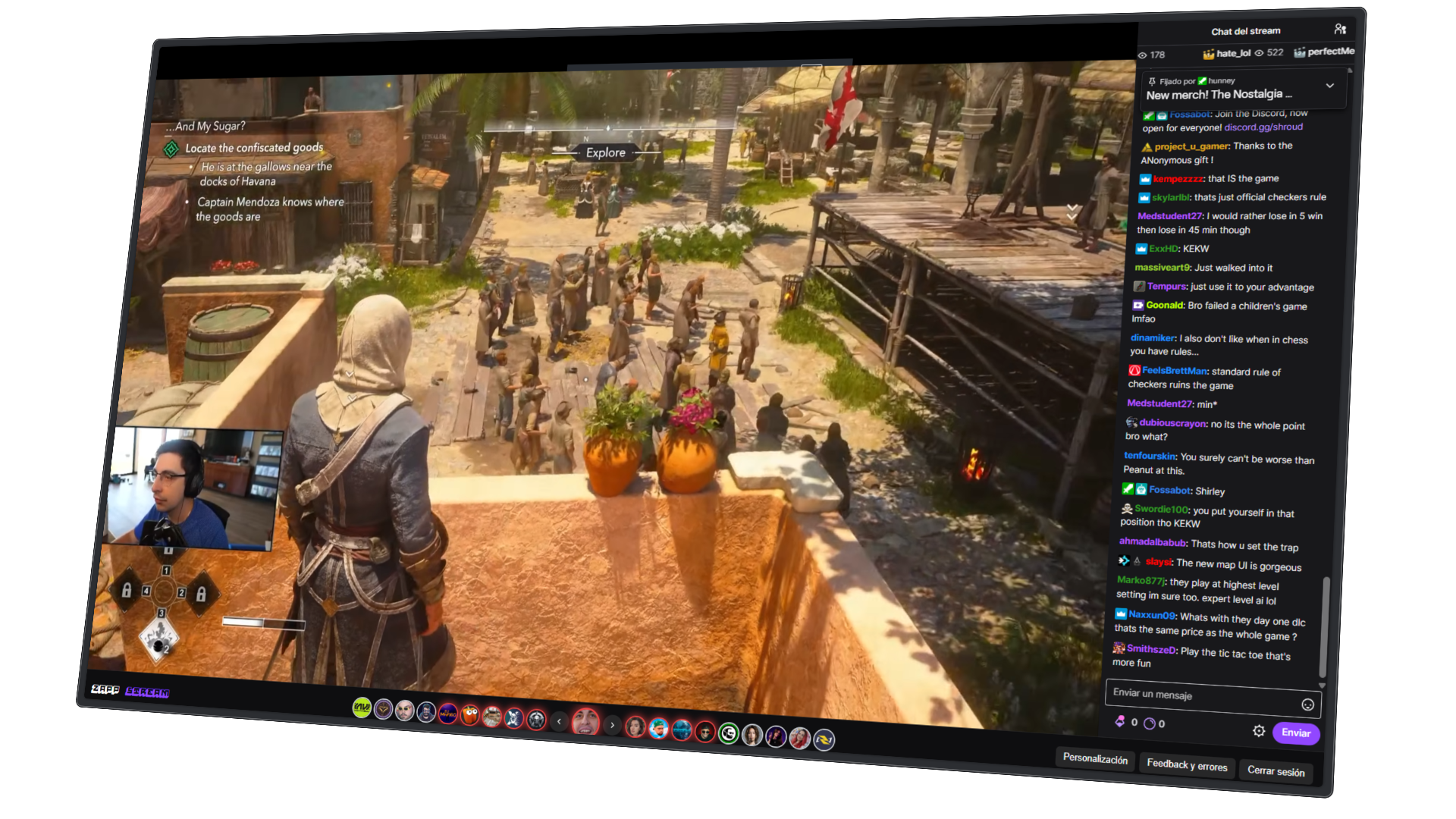Expand the pinned New merch message
This screenshot has height=819, width=1456.
click(x=1329, y=86)
